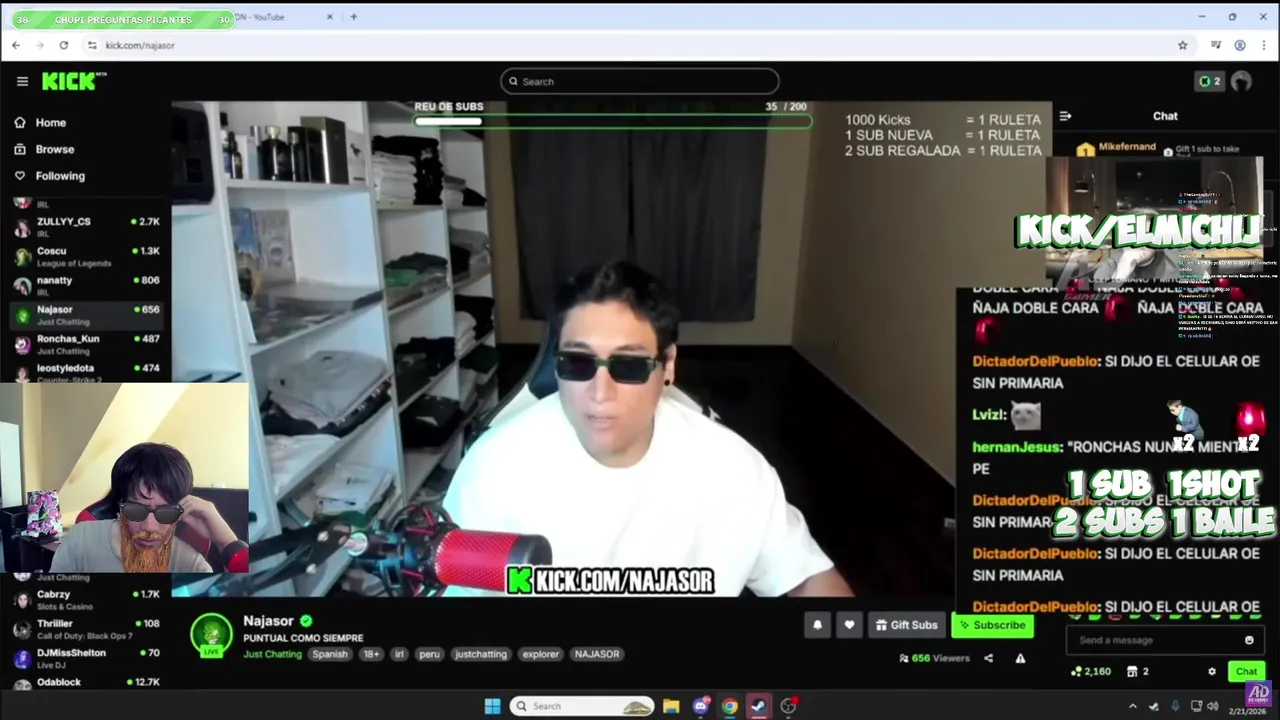
Task: Open the Just Chatting category link
Action: pyautogui.click(x=272, y=654)
